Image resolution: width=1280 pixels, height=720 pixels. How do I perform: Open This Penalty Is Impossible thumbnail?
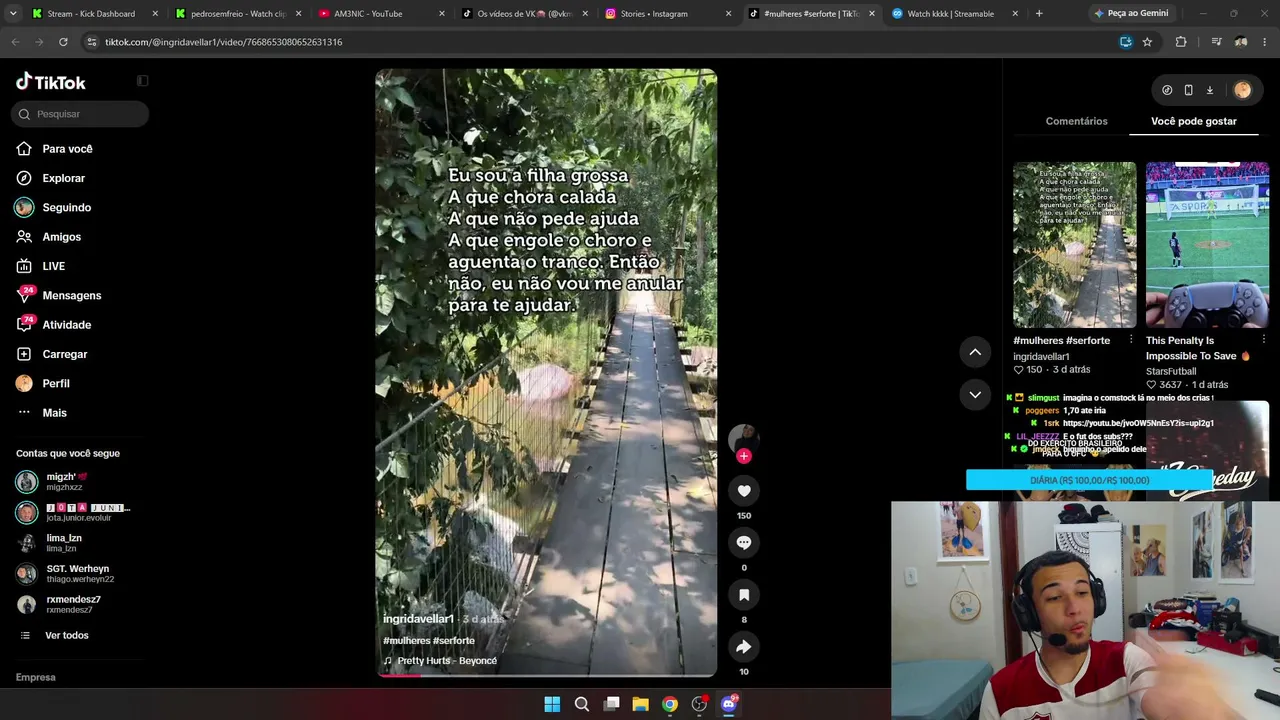coord(1207,245)
